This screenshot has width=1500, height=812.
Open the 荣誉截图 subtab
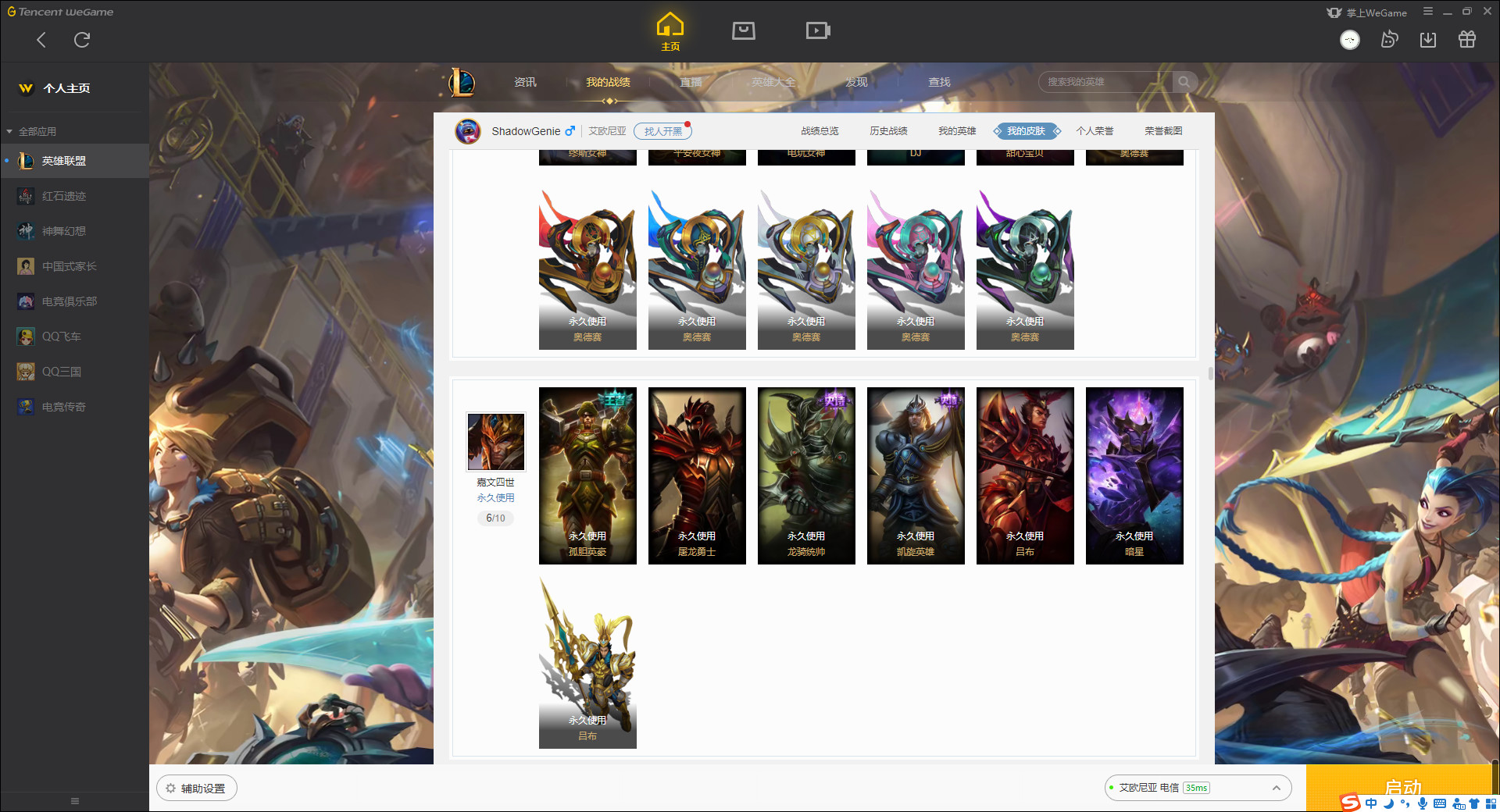[1163, 131]
